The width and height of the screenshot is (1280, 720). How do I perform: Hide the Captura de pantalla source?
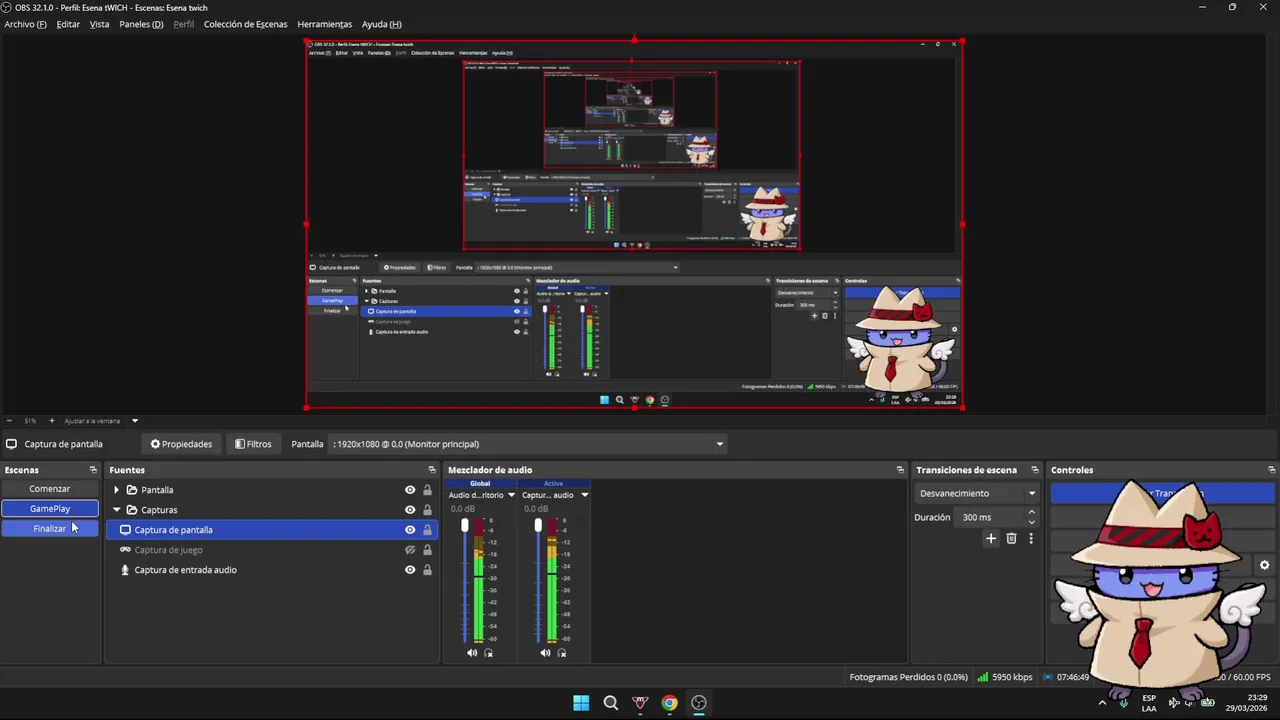pyautogui.click(x=410, y=530)
